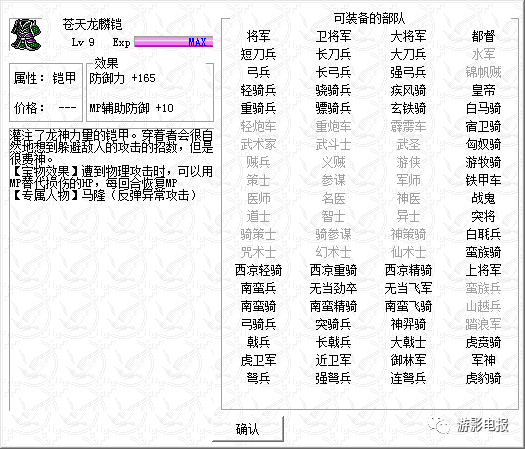Select 长刀兵 in the unit list
This screenshot has width=525, height=449.
pyautogui.click(x=333, y=54)
